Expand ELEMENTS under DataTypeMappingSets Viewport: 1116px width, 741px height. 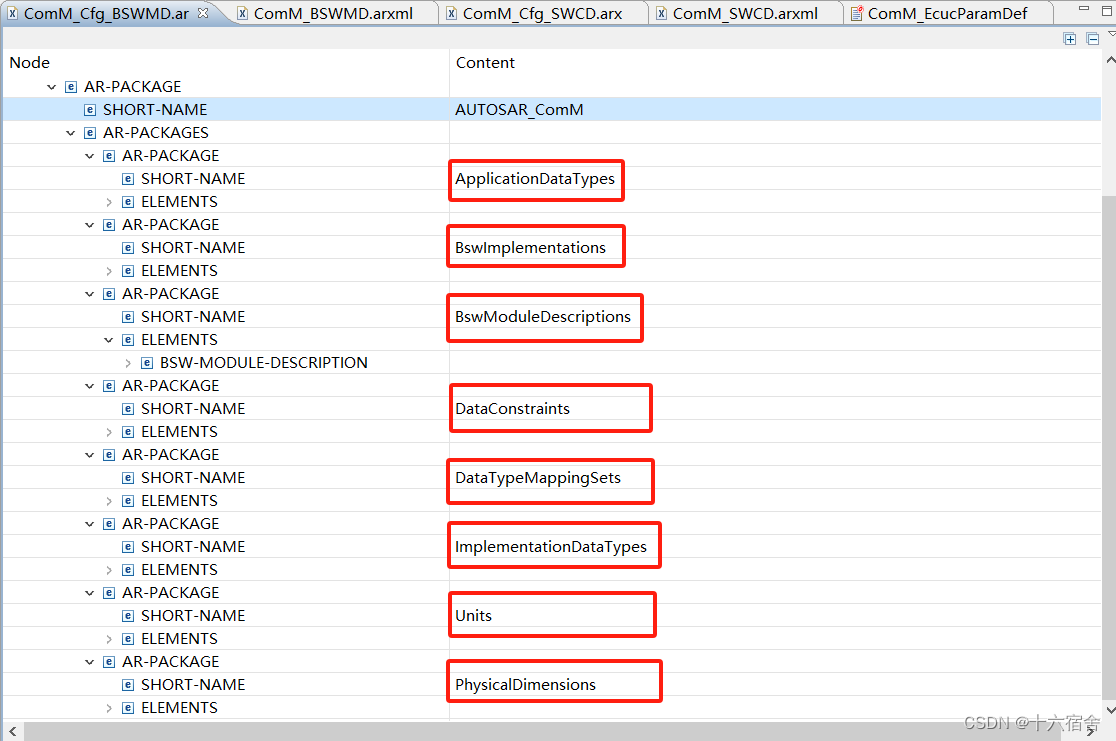click(x=109, y=501)
